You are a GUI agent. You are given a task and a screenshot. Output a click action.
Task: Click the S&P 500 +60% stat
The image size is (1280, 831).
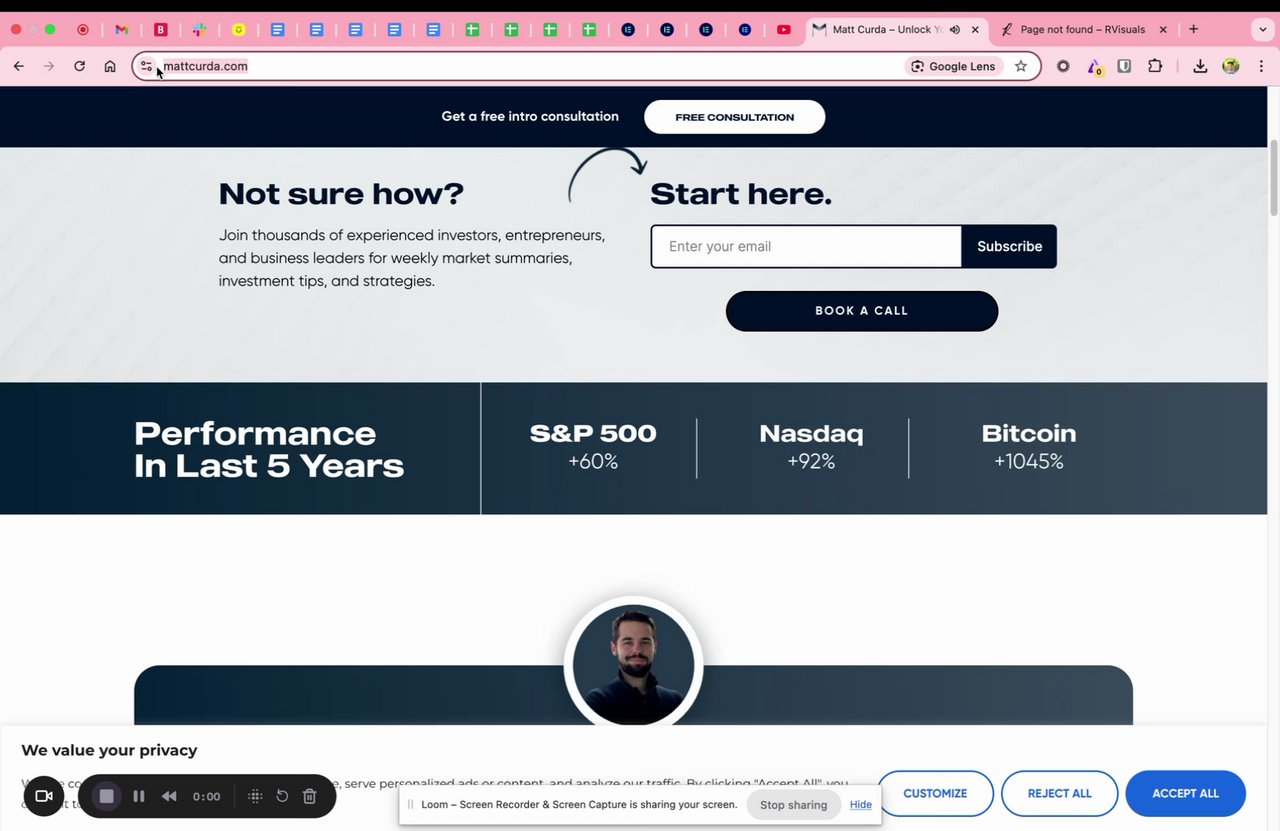point(593,446)
